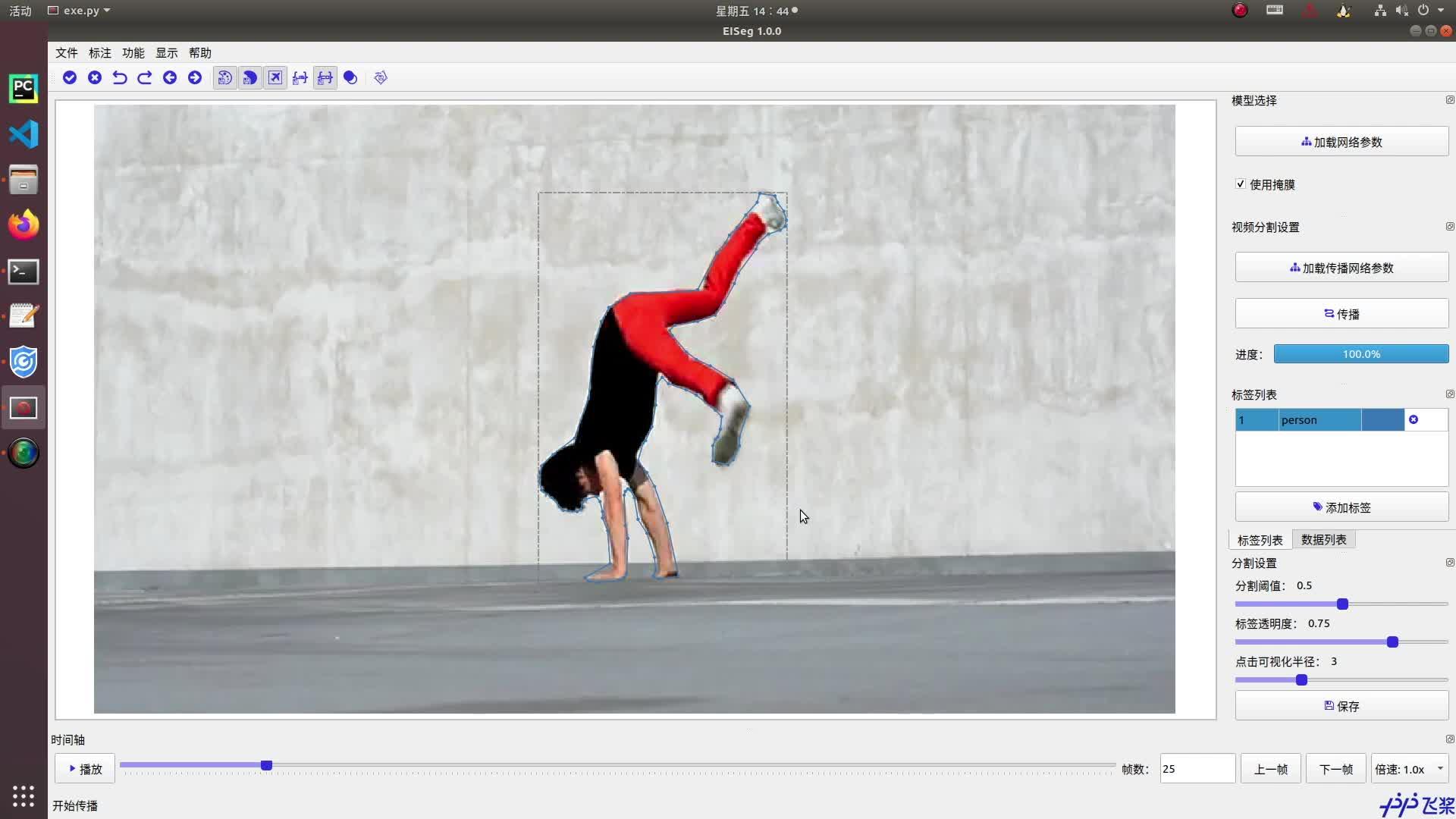Click the 标签透明度 opacity slider handle
The width and height of the screenshot is (1456, 819).
tap(1392, 642)
